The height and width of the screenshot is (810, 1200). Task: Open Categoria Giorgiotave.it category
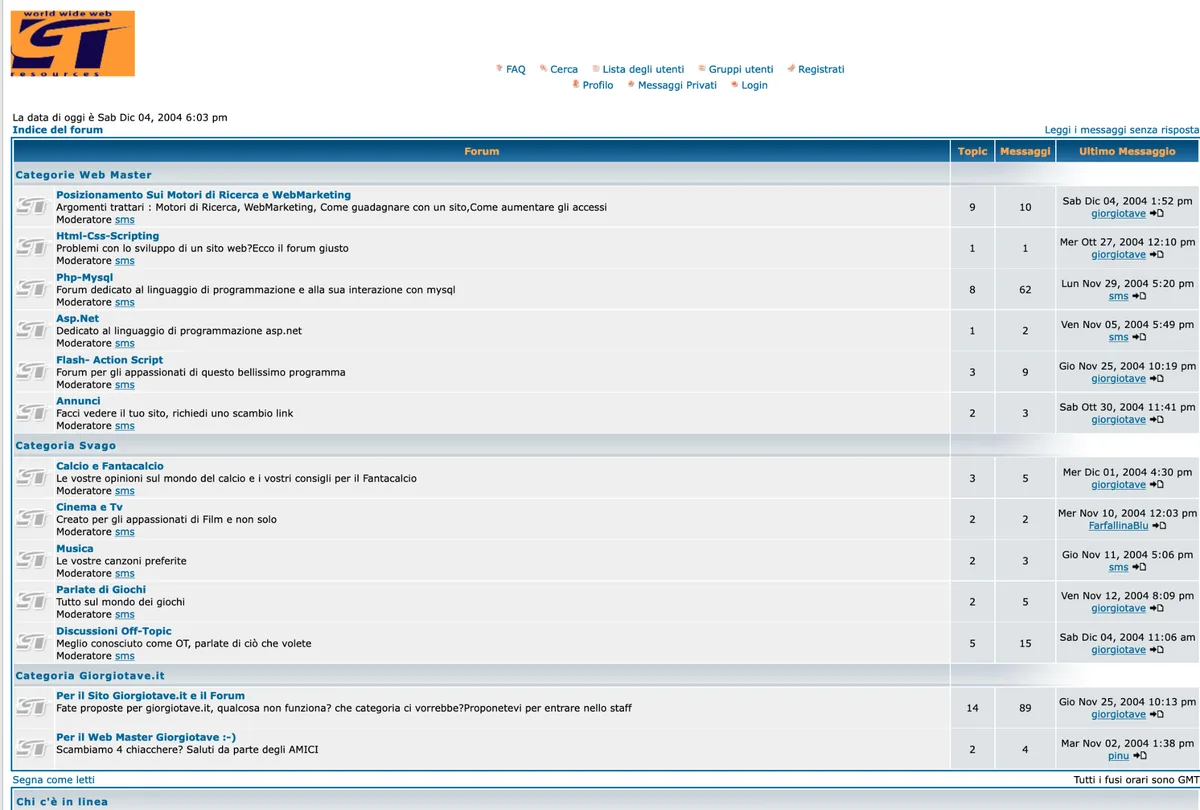pos(90,676)
